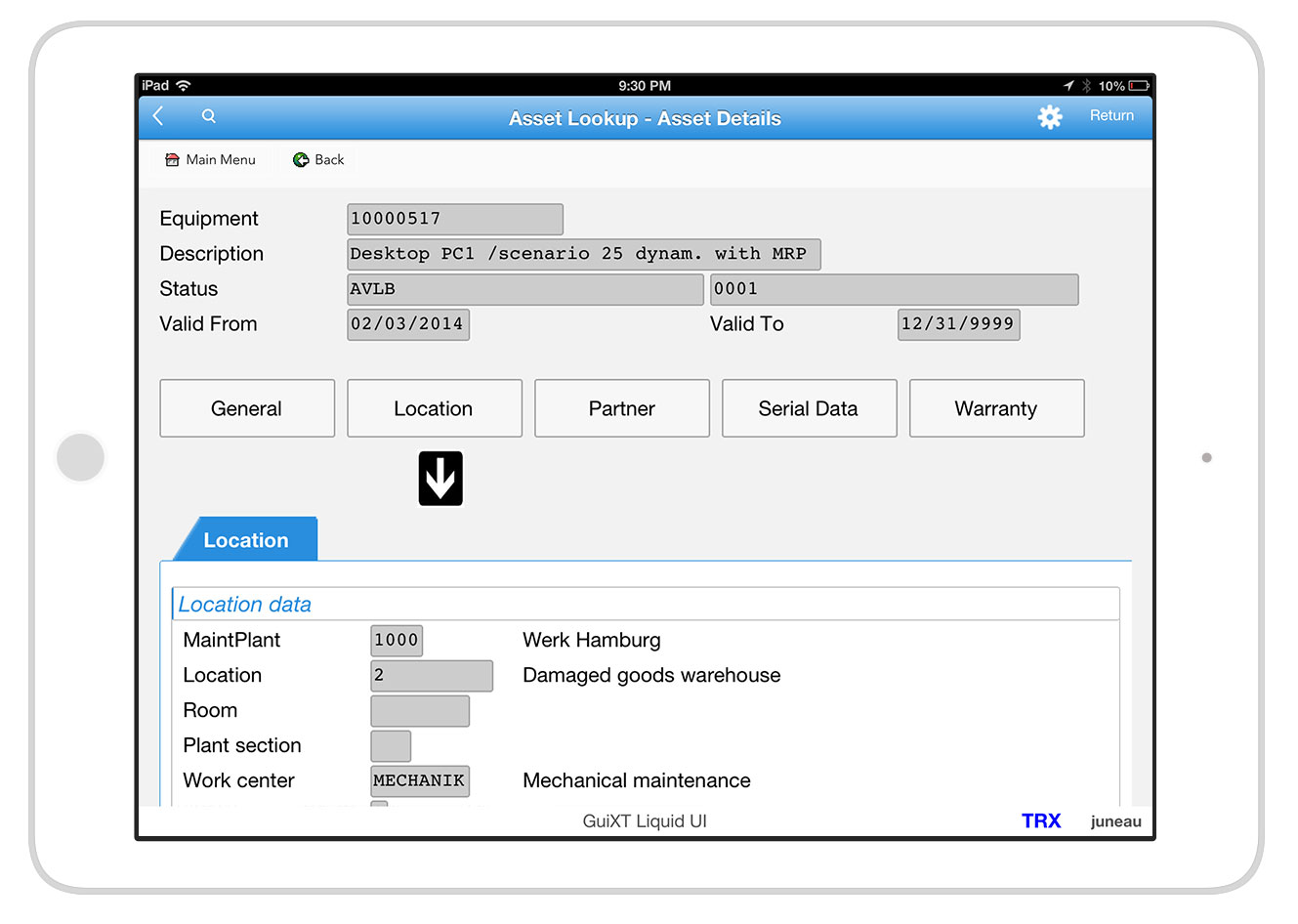Image resolution: width=1298 pixels, height=924 pixels.
Task: Tap the battery indicator in status bar
Action: (x=1138, y=86)
